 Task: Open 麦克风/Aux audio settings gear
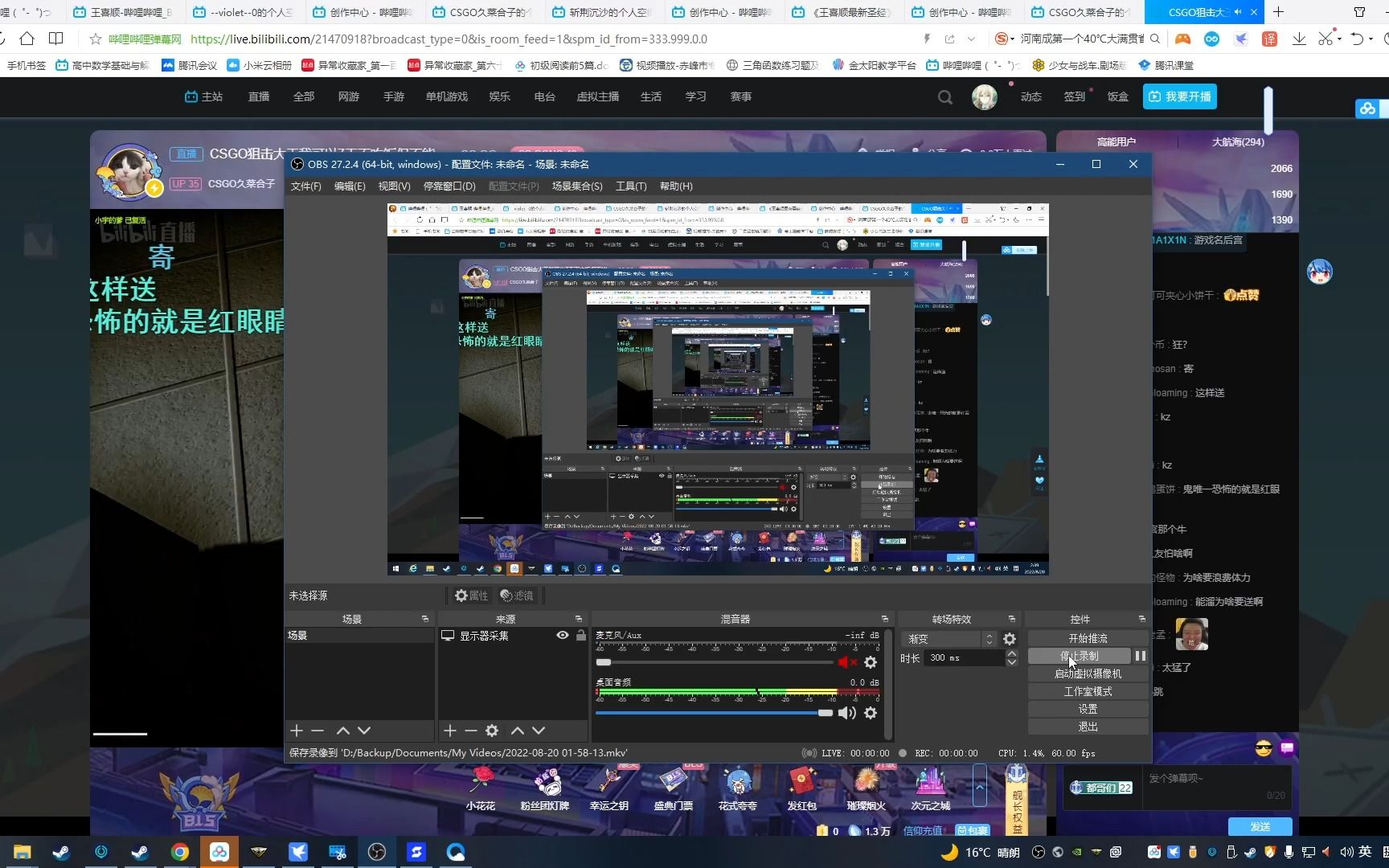point(871,662)
